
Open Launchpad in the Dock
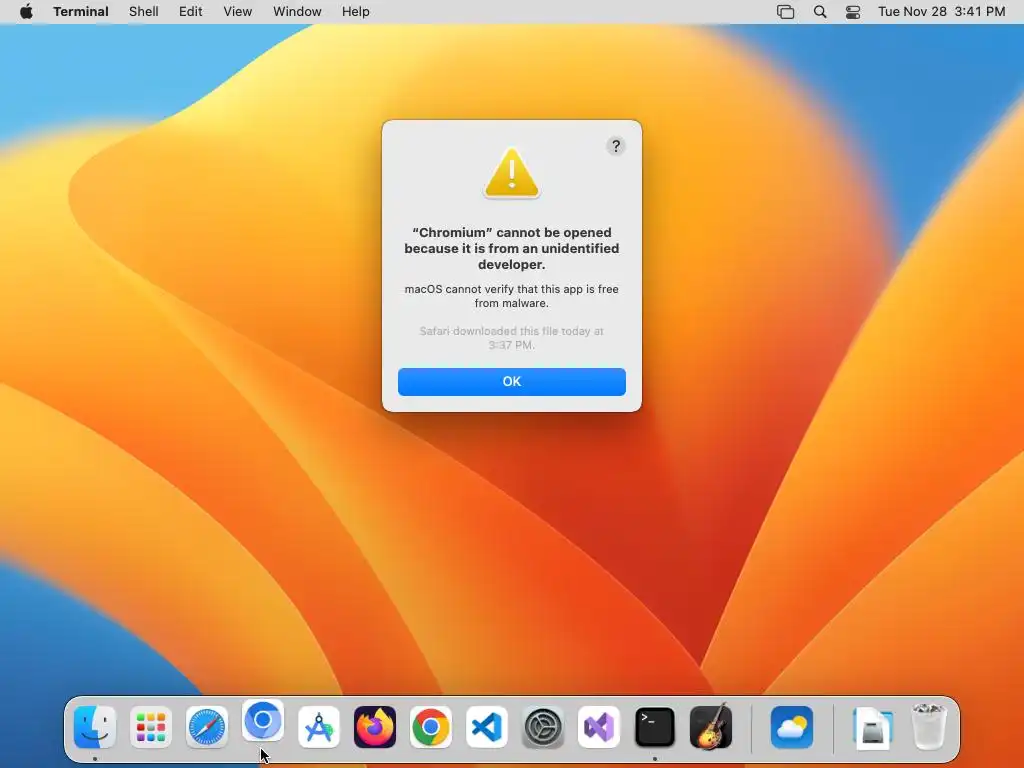pos(151,727)
